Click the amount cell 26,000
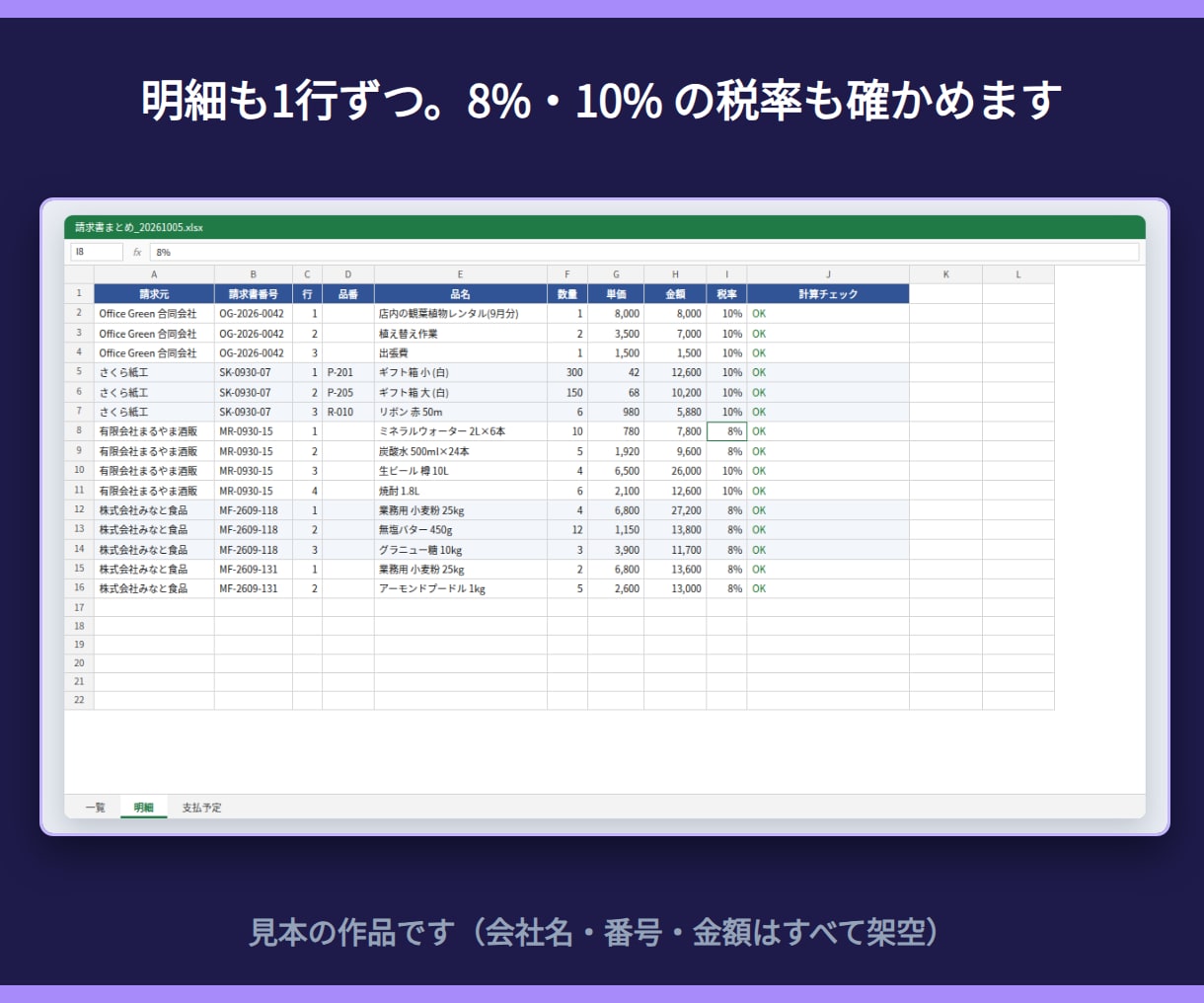Viewport: 1204px width, 1003px height. click(675, 471)
